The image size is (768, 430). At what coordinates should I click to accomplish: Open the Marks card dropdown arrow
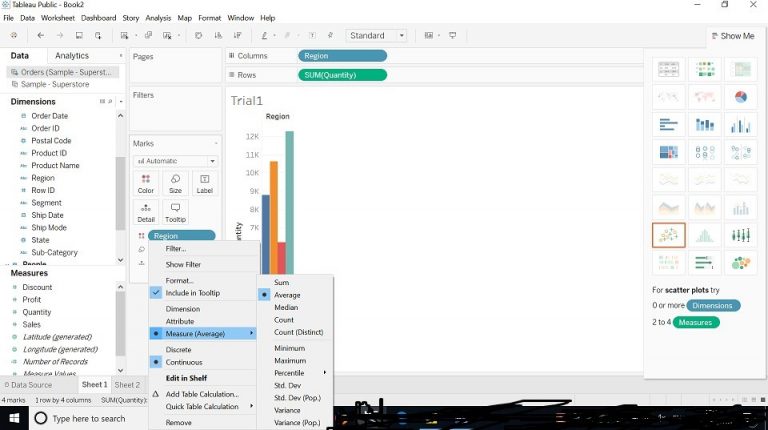pyautogui.click(x=216, y=143)
